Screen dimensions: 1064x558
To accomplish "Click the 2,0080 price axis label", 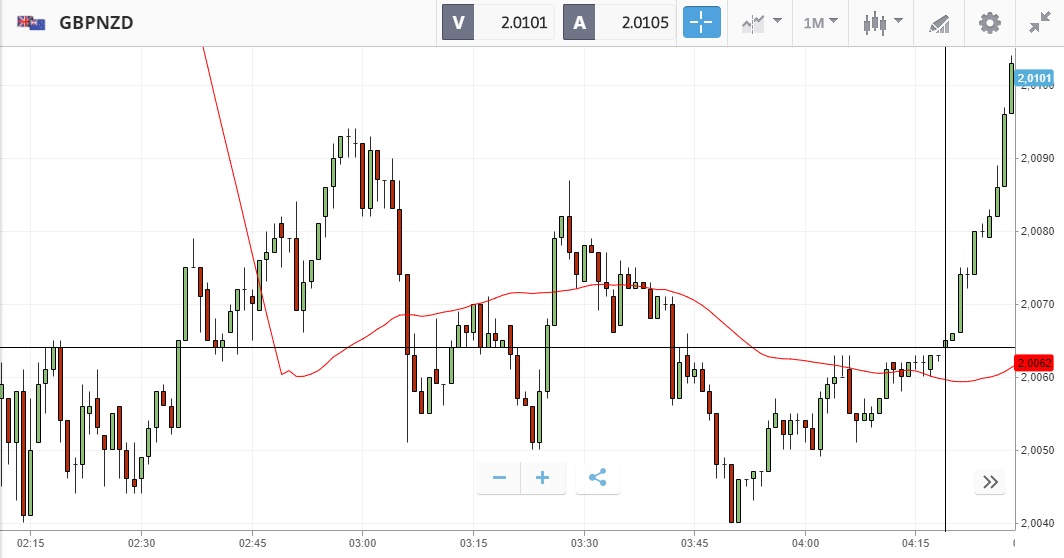I will coord(1037,231).
